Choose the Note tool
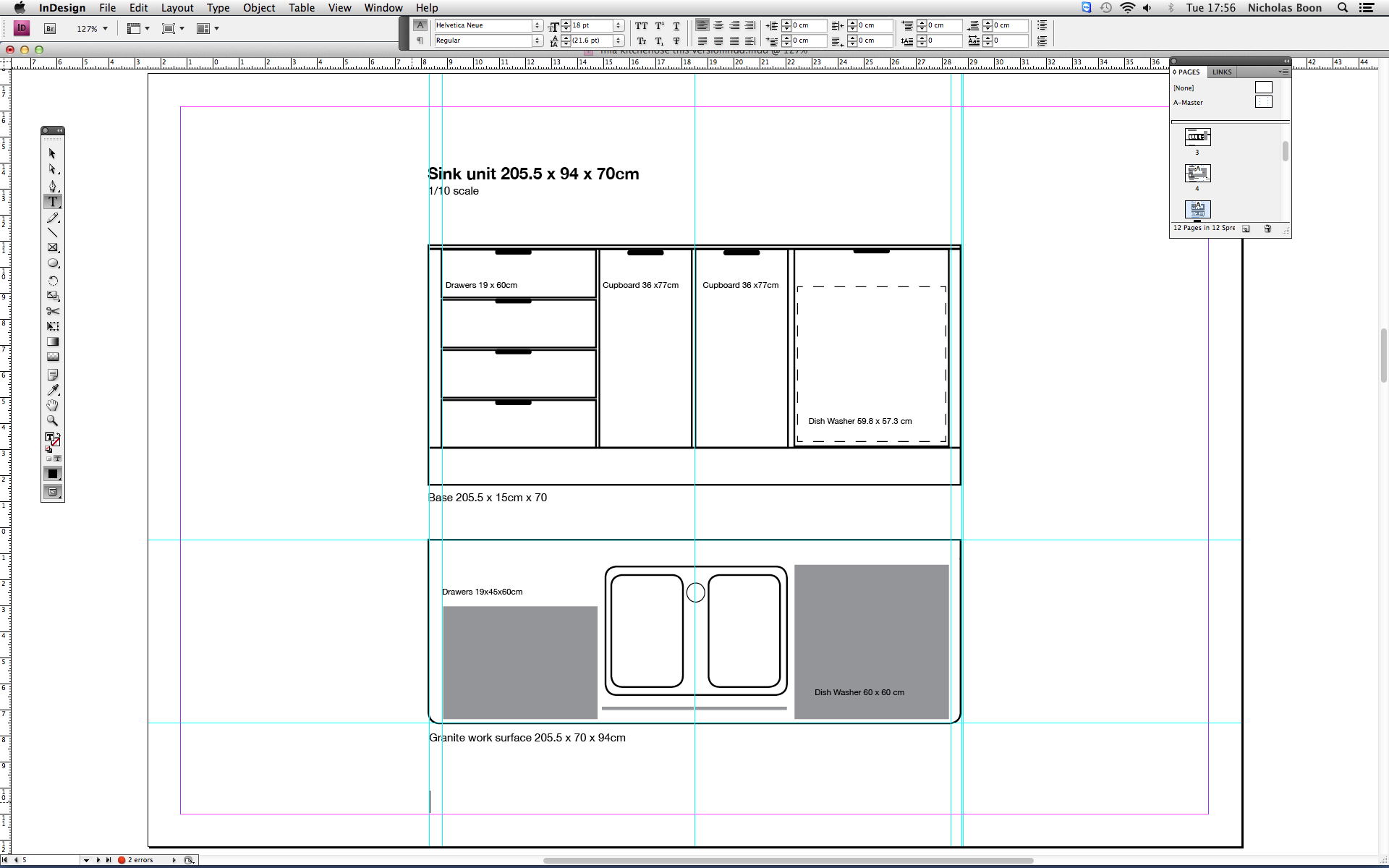 [x=52, y=375]
